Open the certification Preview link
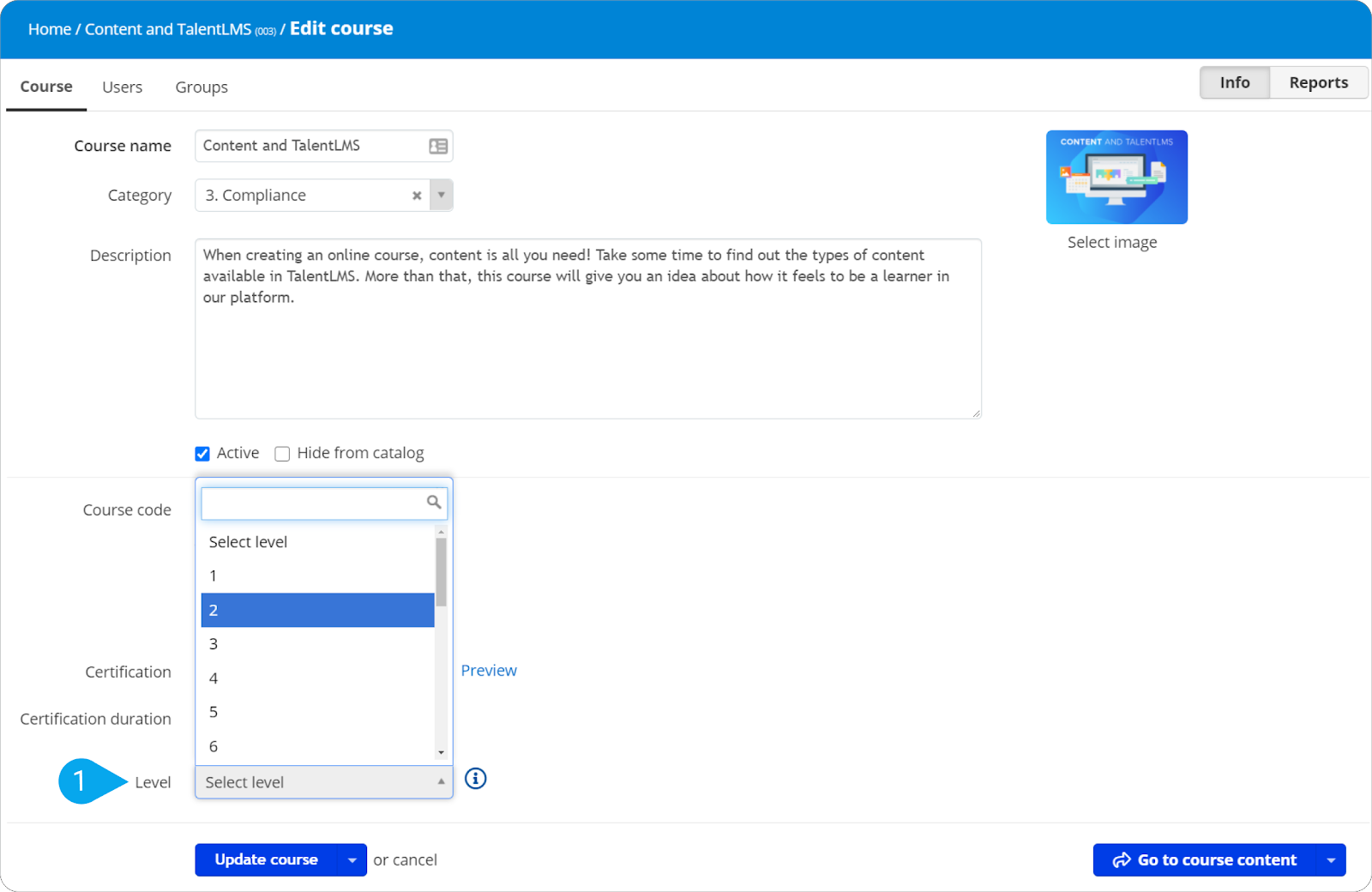This screenshot has height=892, width=1372. tap(489, 671)
